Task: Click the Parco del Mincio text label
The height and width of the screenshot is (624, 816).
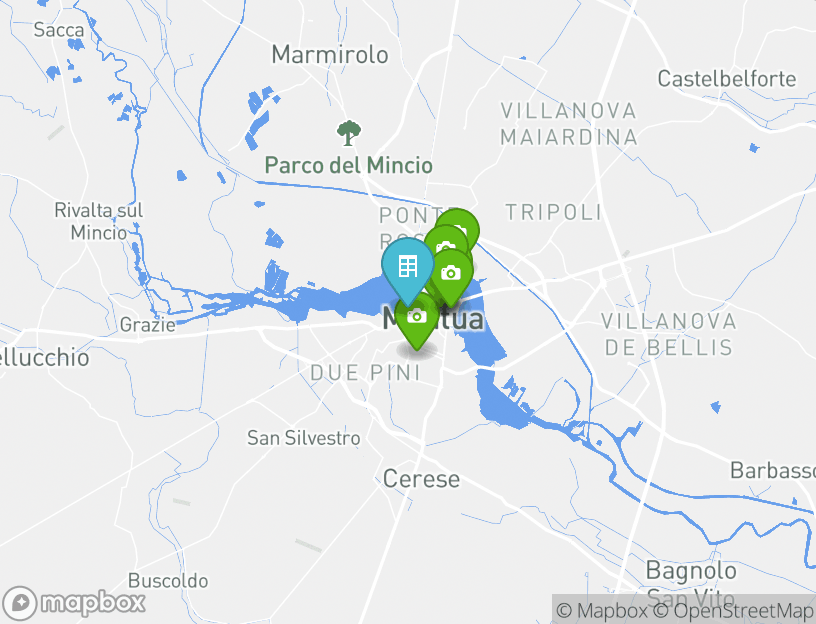Action: tap(349, 165)
